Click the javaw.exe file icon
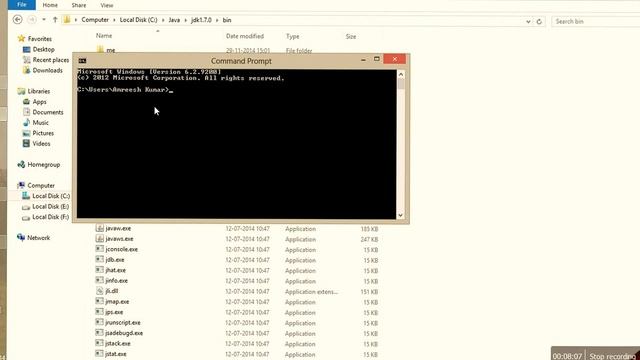This screenshot has width=640, height=360. pyautogui.click(x=99, y=228)
